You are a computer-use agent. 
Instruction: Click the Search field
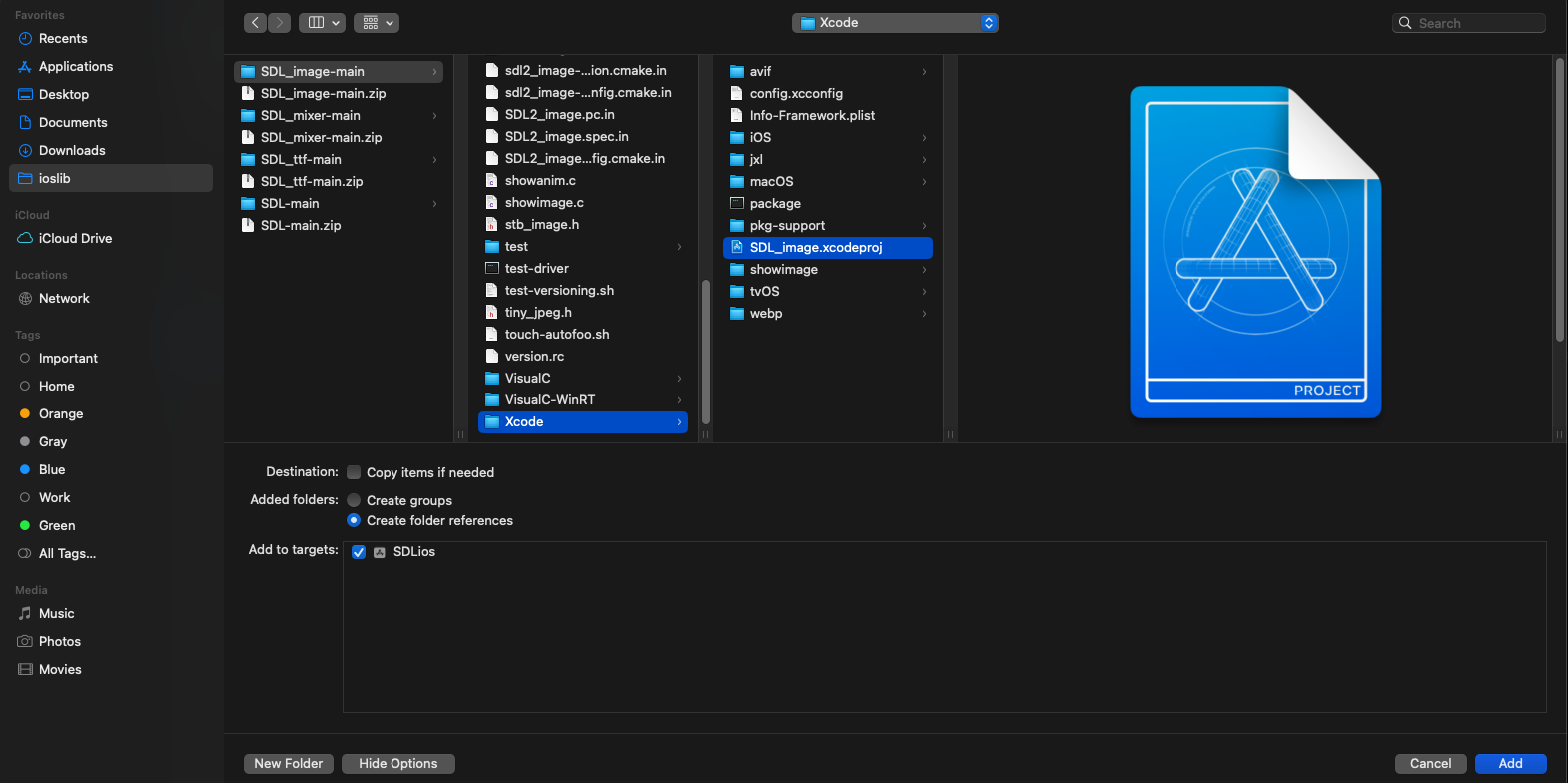1469,23
